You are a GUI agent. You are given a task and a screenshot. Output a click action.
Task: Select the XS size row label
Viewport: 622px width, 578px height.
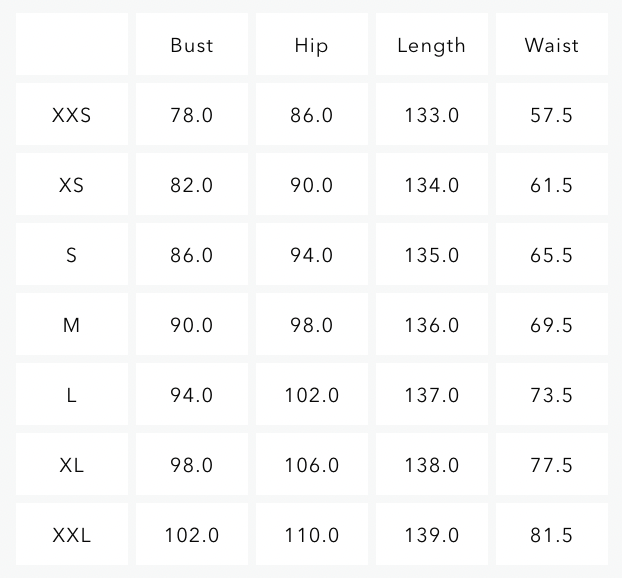72,185
